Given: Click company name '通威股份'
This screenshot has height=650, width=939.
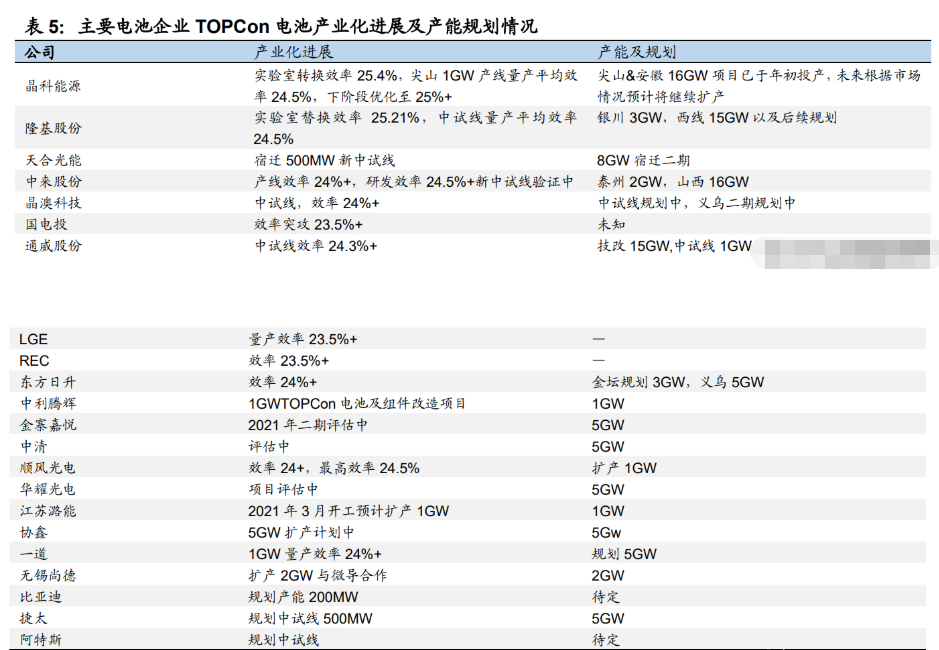Looking at the screenshot, I should (x=53, y=246).
